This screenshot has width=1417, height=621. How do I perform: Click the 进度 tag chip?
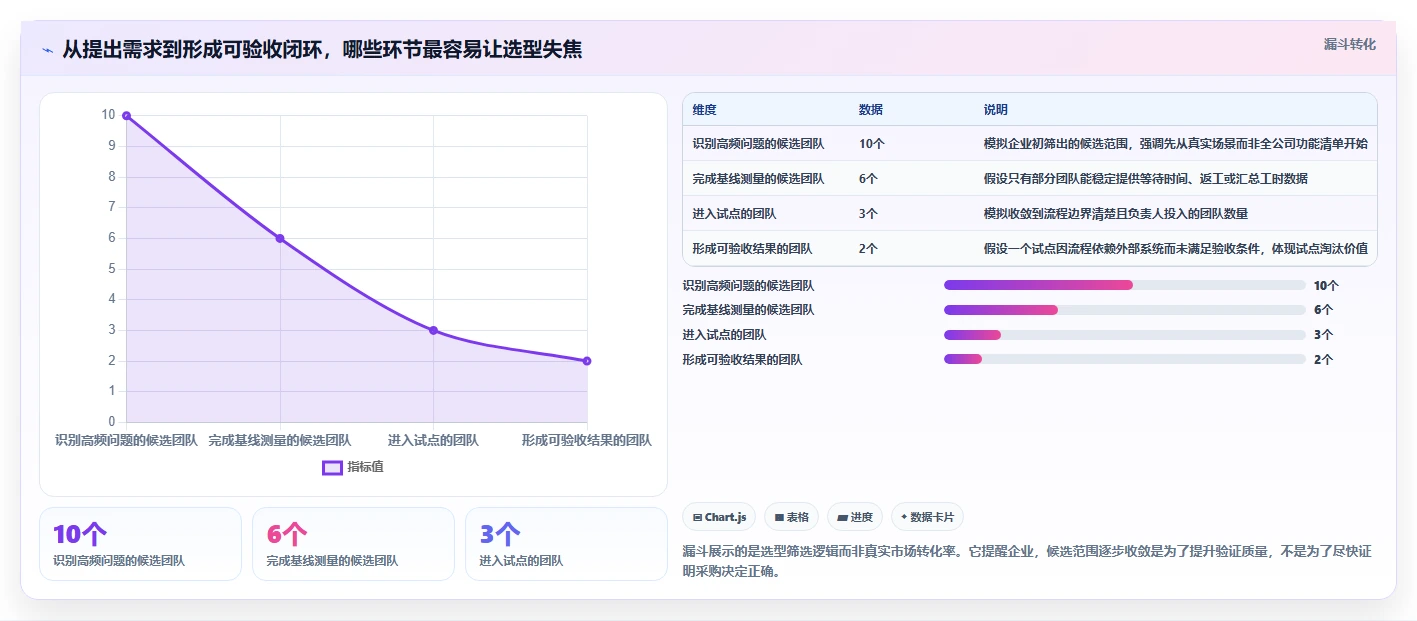coord(855,517)
